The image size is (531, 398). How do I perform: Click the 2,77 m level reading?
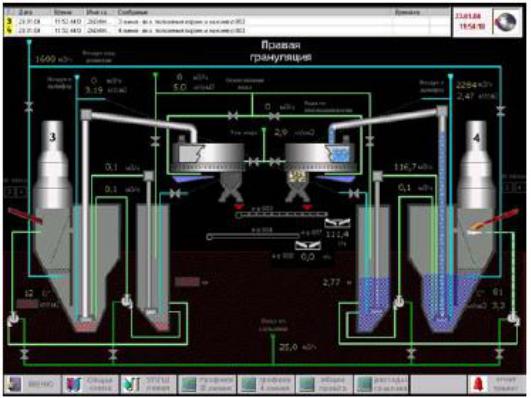click(x=331, y=282)
